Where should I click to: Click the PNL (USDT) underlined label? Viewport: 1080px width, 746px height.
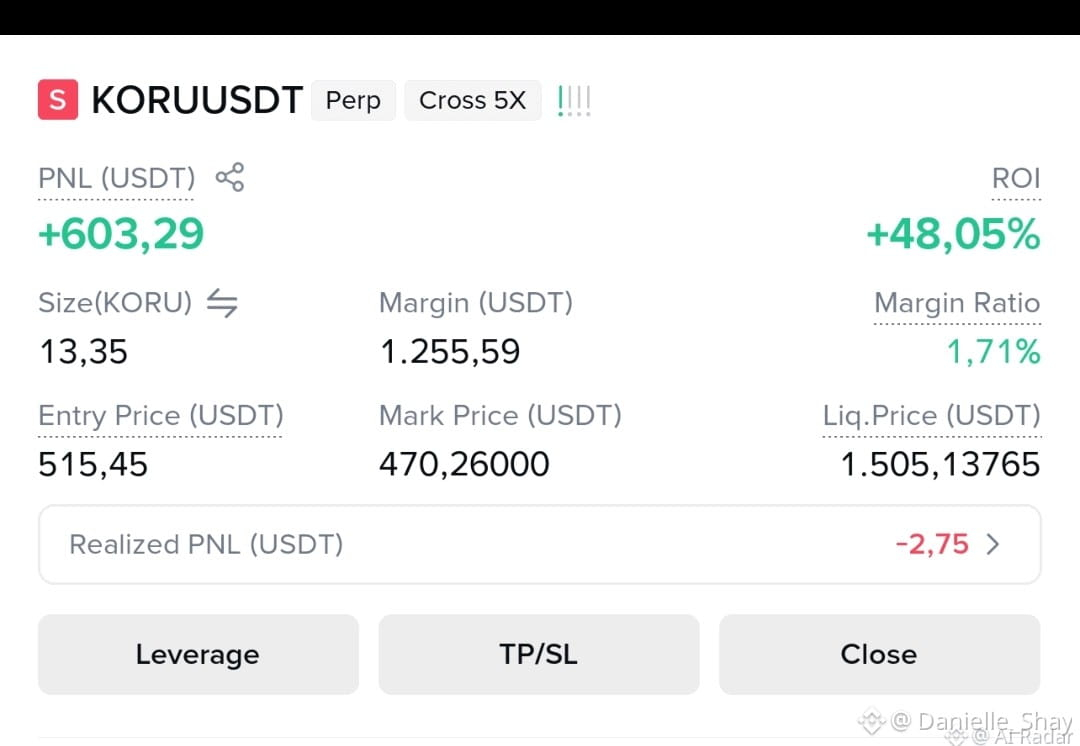click(116, 178)
